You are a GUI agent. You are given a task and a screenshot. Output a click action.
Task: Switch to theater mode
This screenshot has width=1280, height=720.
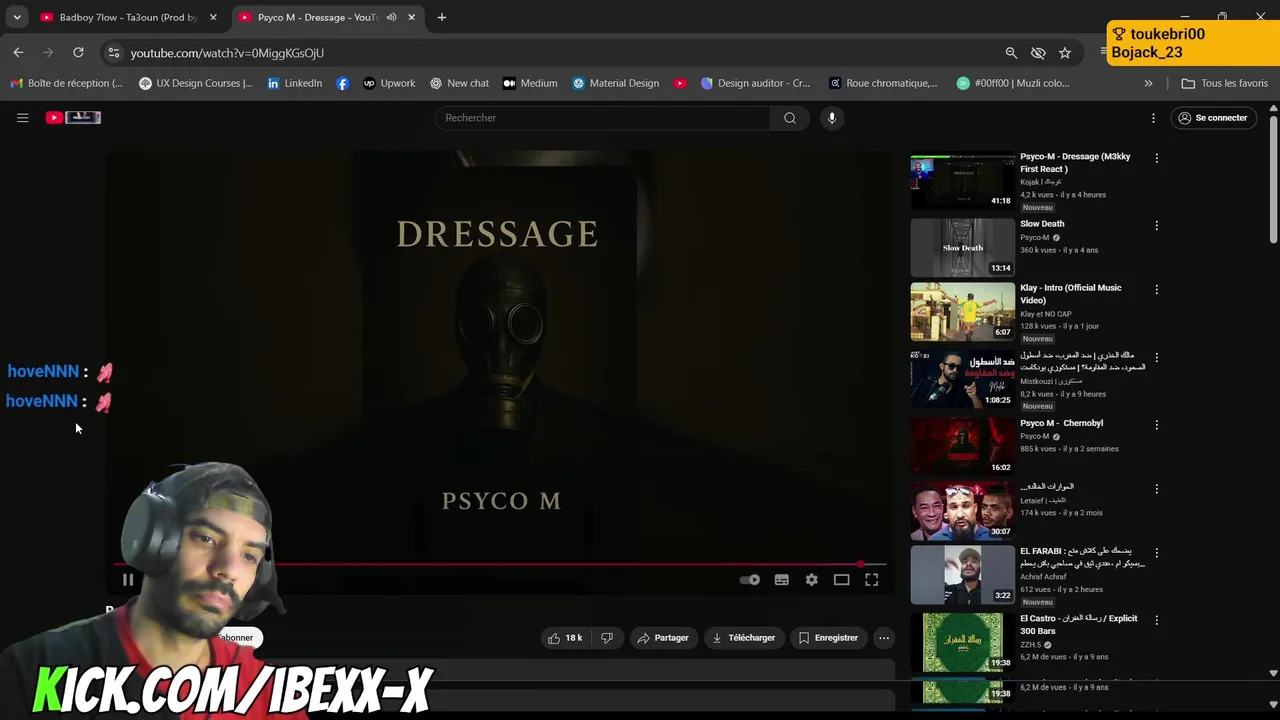point(842,580)
